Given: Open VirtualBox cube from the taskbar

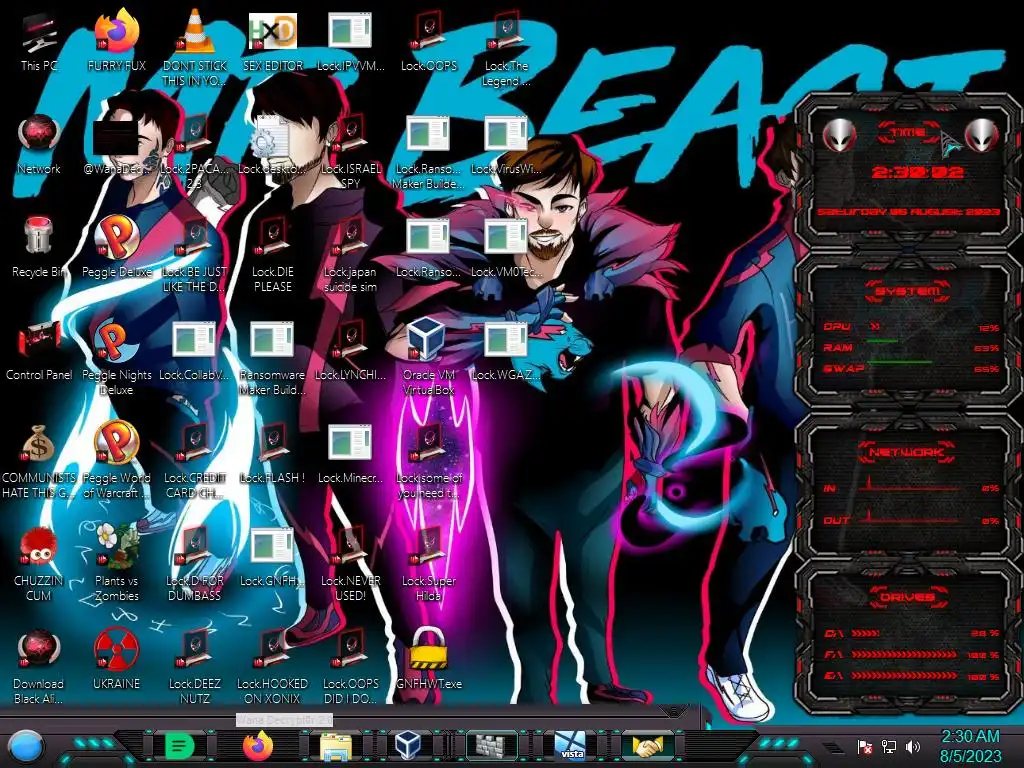Looking at the screenshot, I should 410,746.
